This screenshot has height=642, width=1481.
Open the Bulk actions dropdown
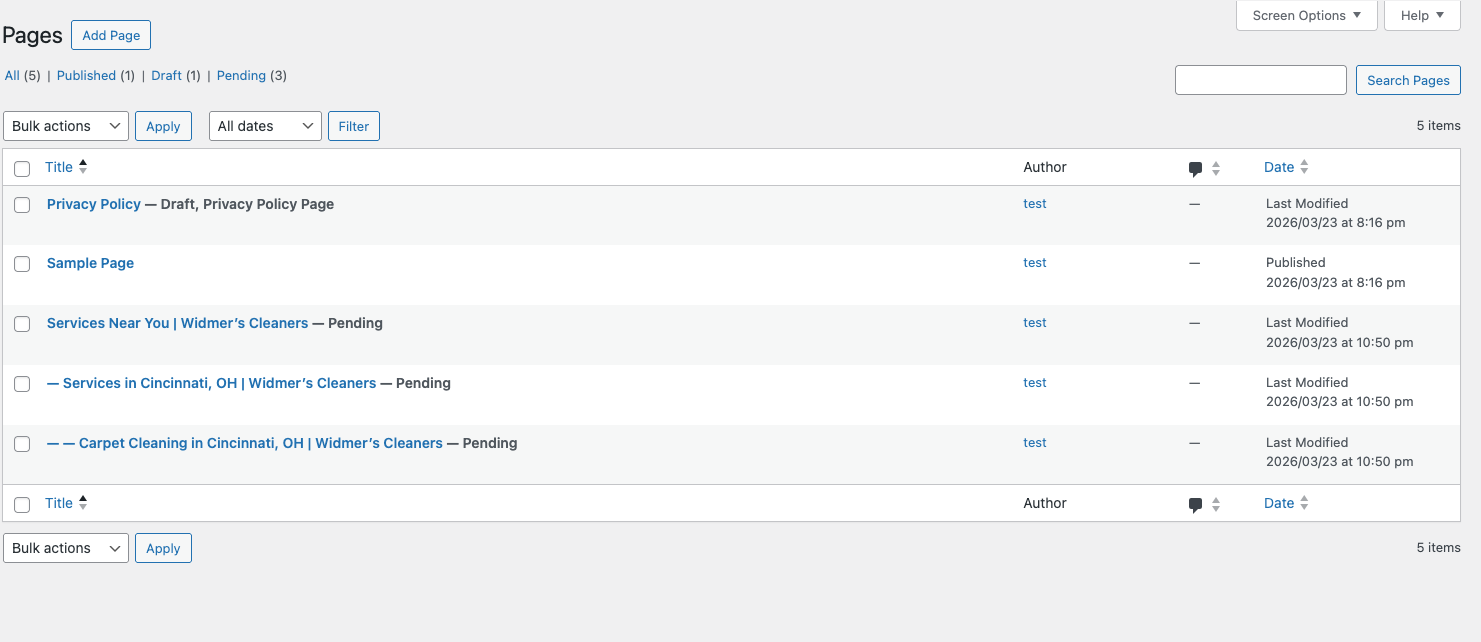65,126
